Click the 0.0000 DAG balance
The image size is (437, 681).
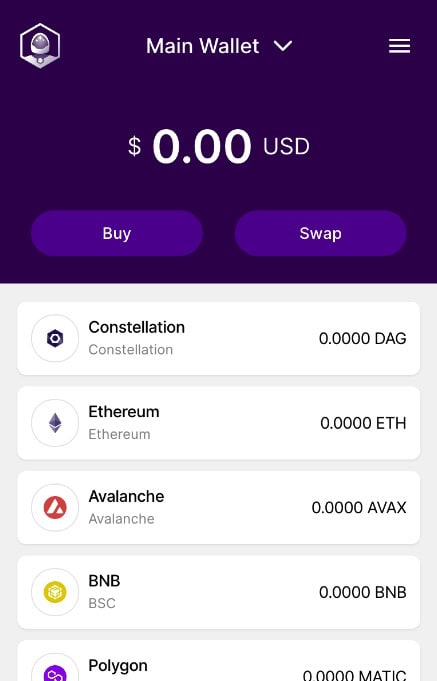click(362, 338)
